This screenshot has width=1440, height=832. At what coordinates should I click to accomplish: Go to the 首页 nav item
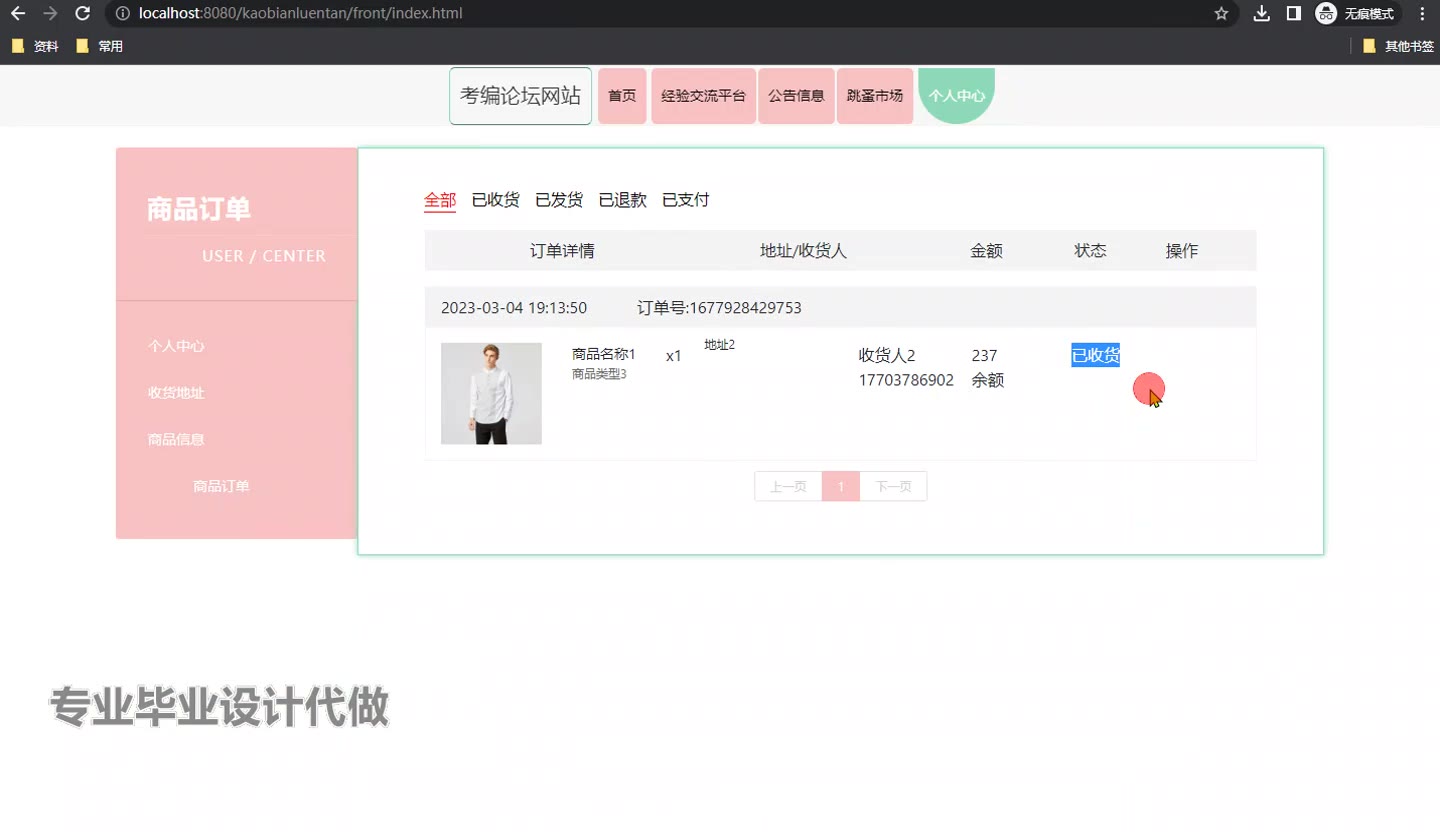[x=622, y=96]
